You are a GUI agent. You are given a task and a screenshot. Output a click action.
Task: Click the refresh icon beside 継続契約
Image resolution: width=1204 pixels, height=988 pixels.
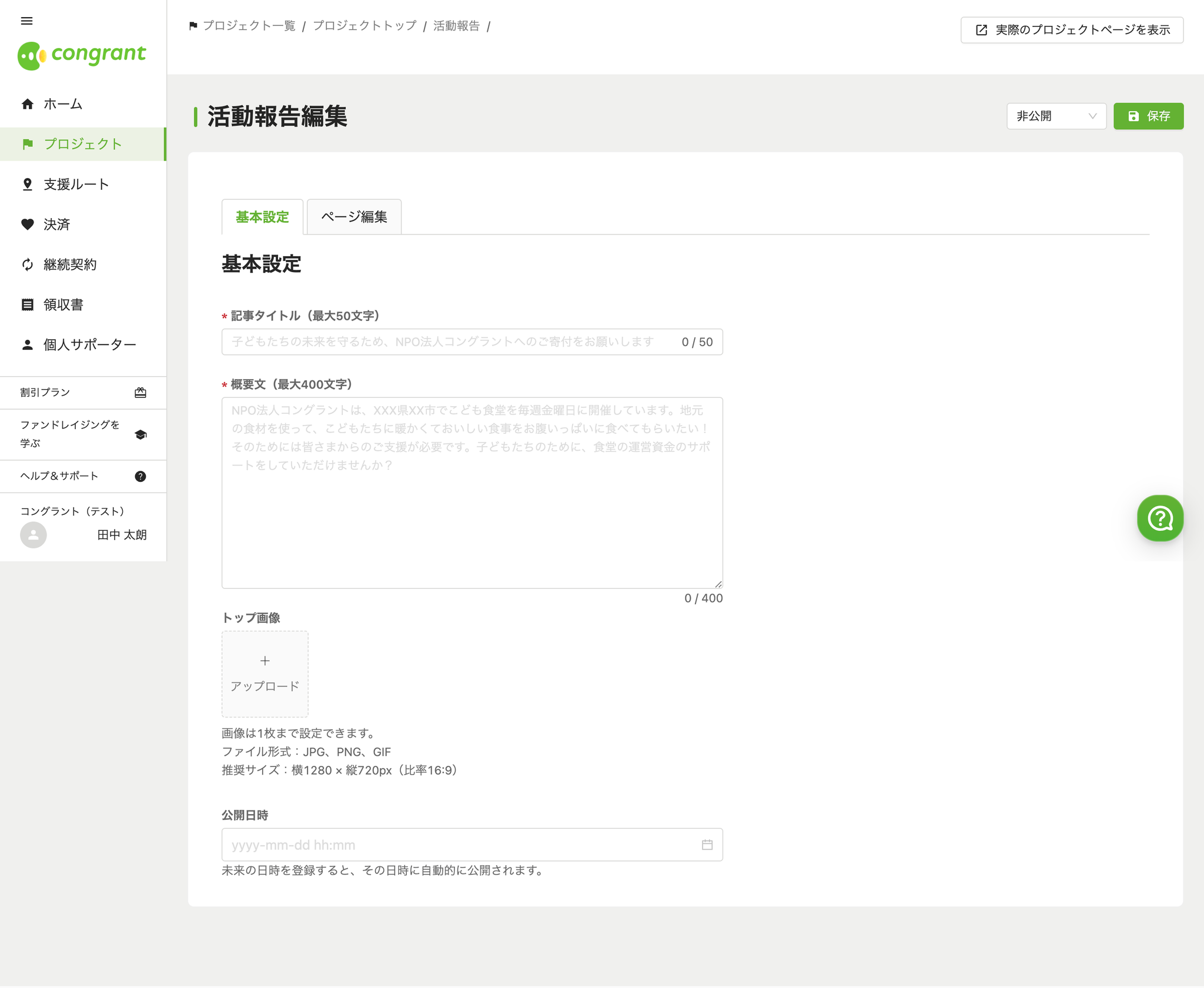click(x=27, y=264)
